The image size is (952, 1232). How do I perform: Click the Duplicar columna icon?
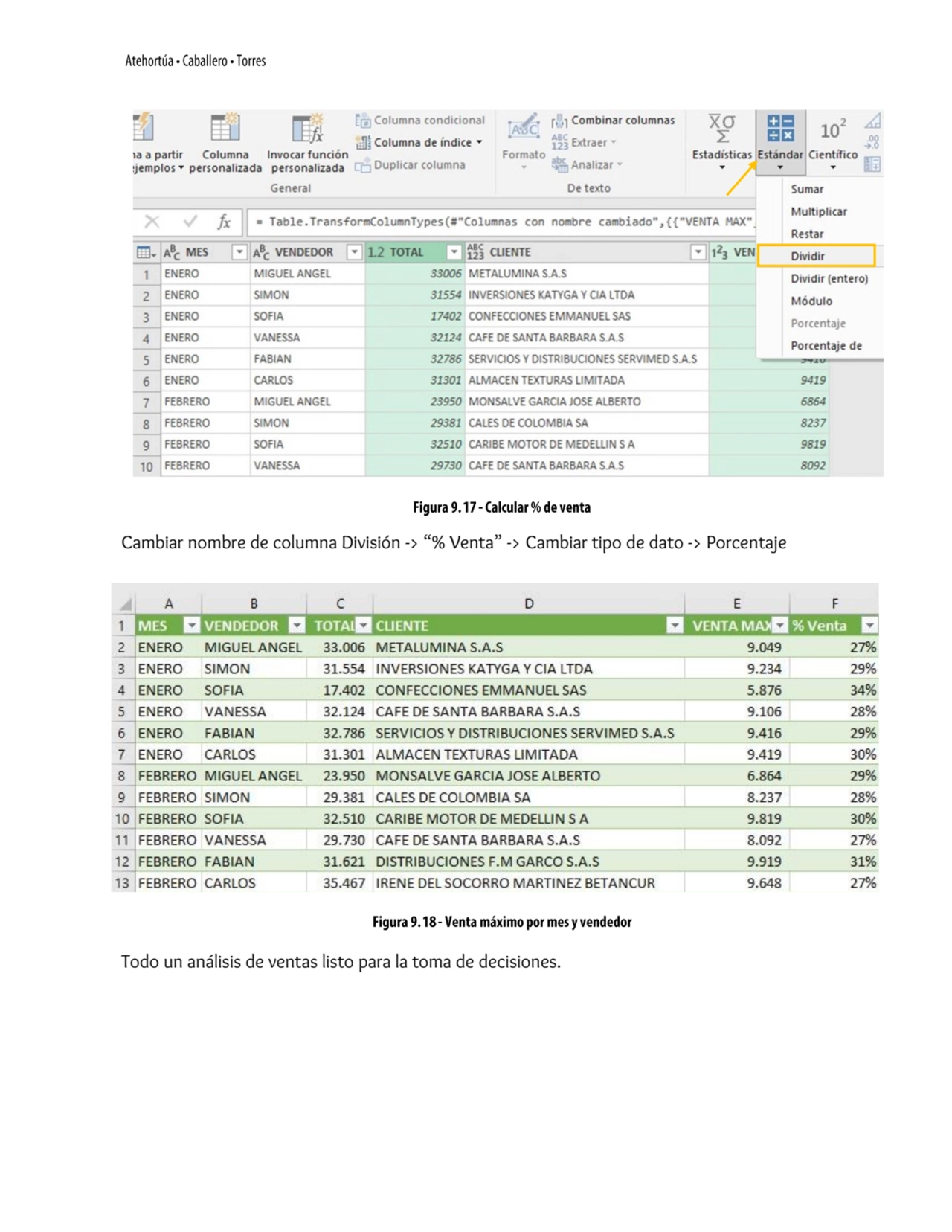coord(363,165)
